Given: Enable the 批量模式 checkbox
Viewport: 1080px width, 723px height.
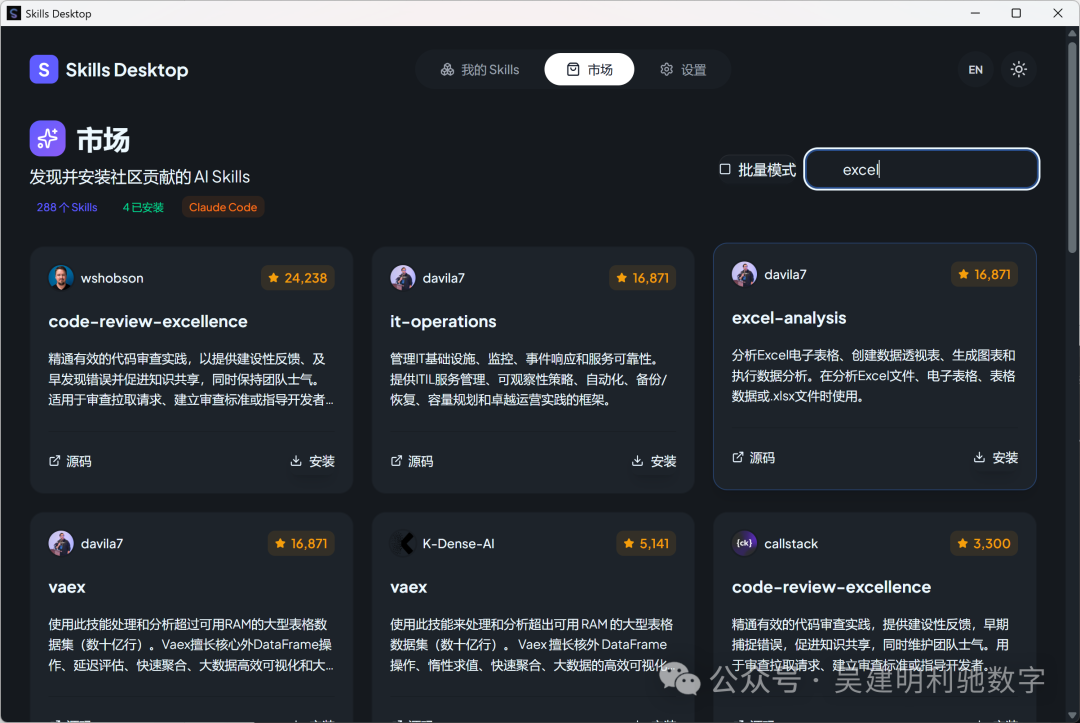Looking at the screenshot, I should [724, 169].
